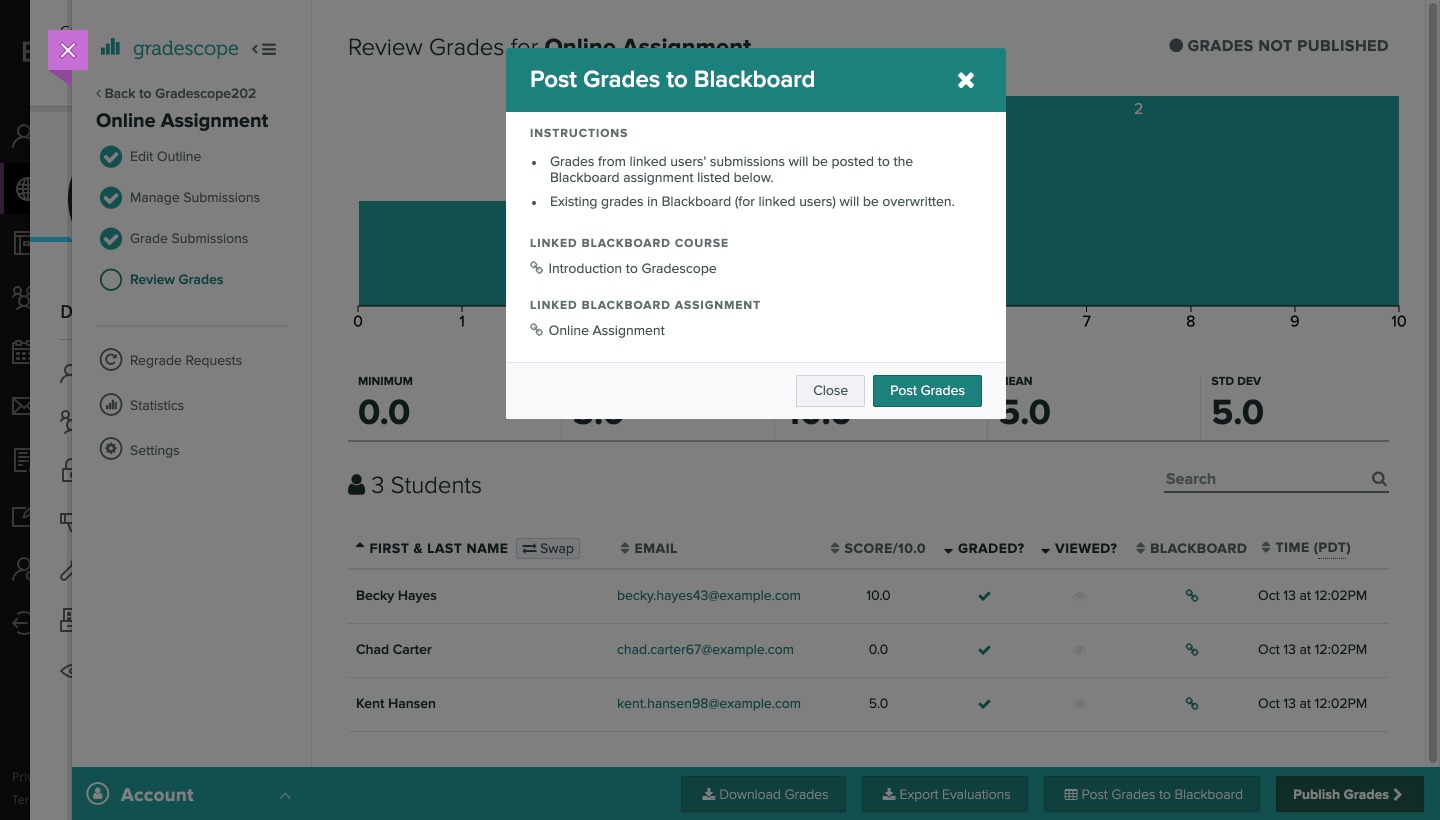Screen dimensions: 1440x820
Task: Open Regrade Requests in sidebar
Action: tap(185, 360)
